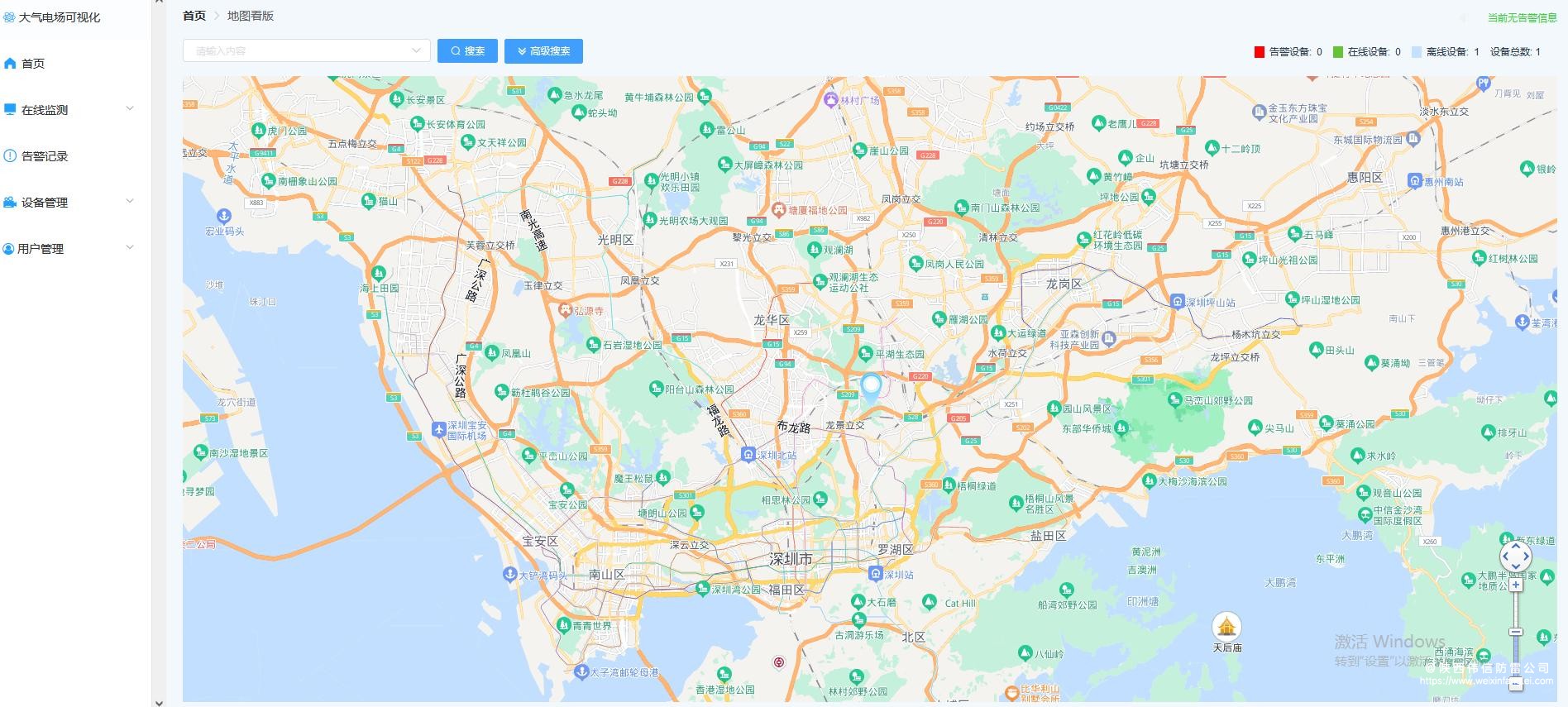This screenshot has width=1568, height=707.
Task: Click the device icon beside 设备管理
Action: point(10,202)
